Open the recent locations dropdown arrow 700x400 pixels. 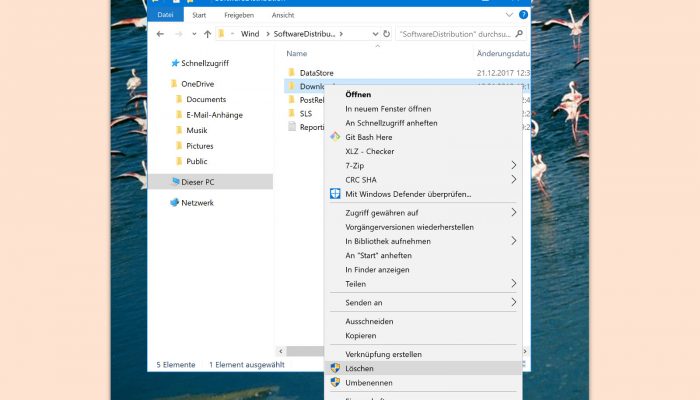194,34
